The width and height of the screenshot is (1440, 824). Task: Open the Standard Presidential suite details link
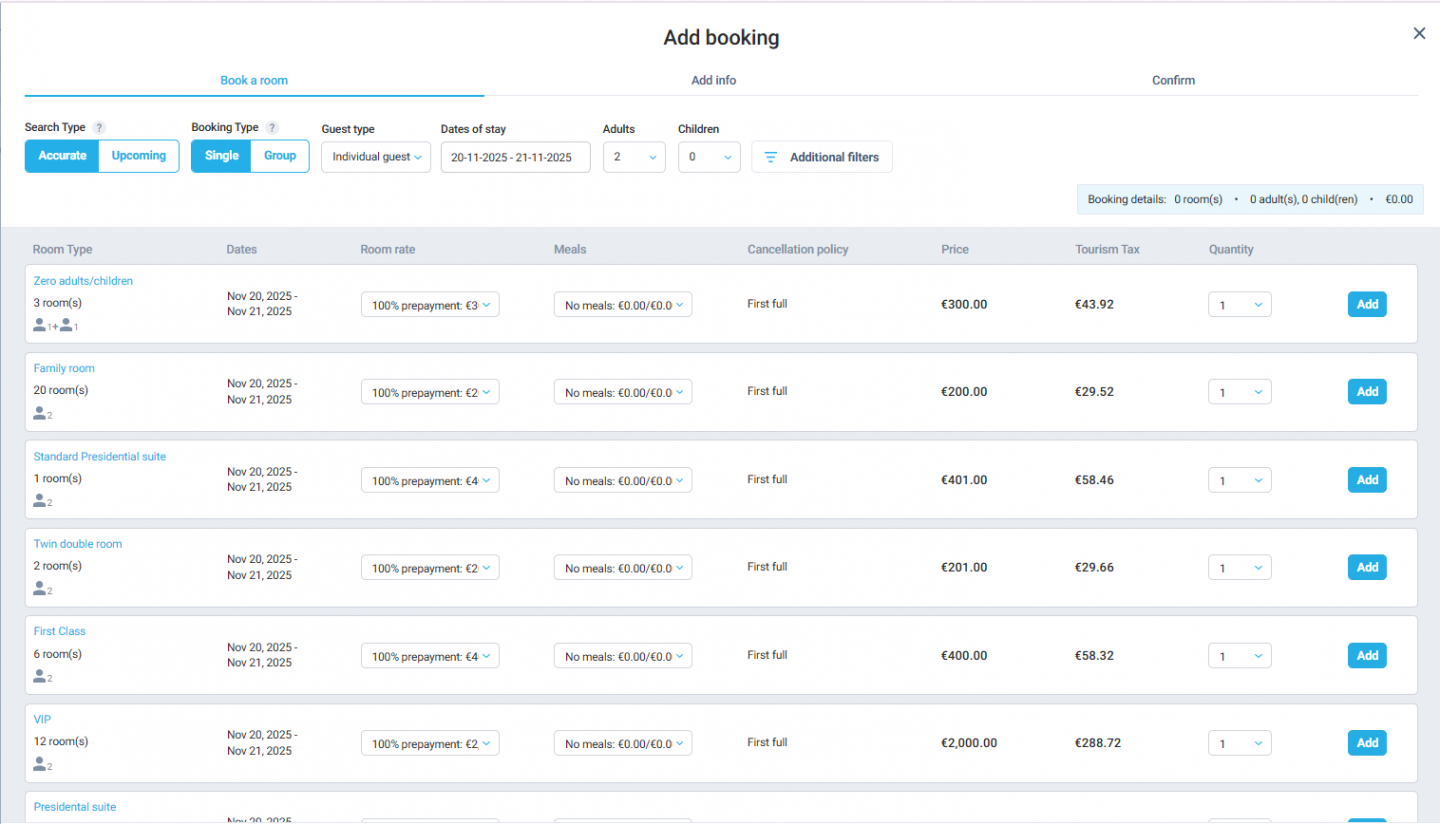[x=99, y=456]
